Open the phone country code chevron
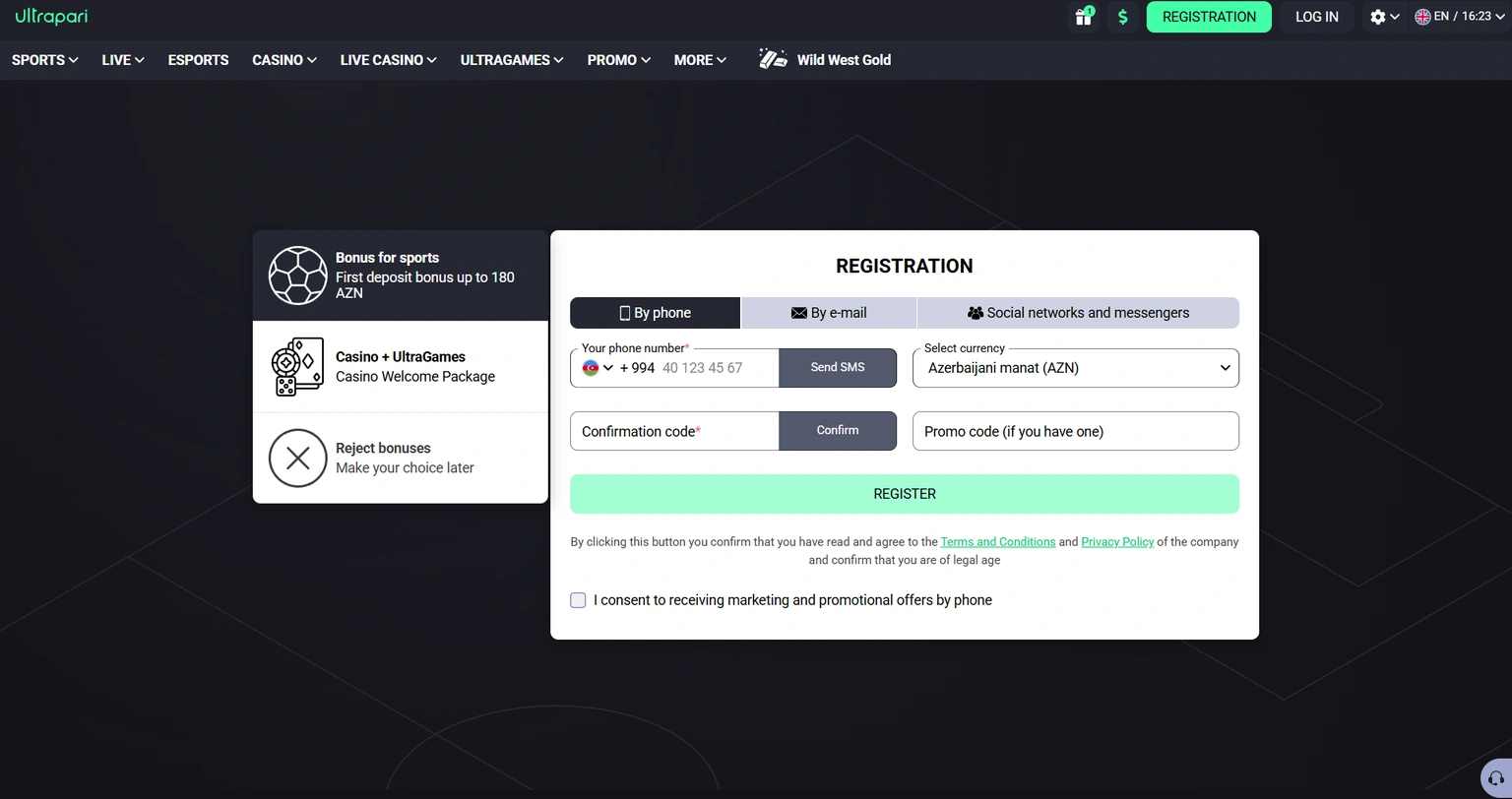 pyautogui.click(x=608, y=368)
